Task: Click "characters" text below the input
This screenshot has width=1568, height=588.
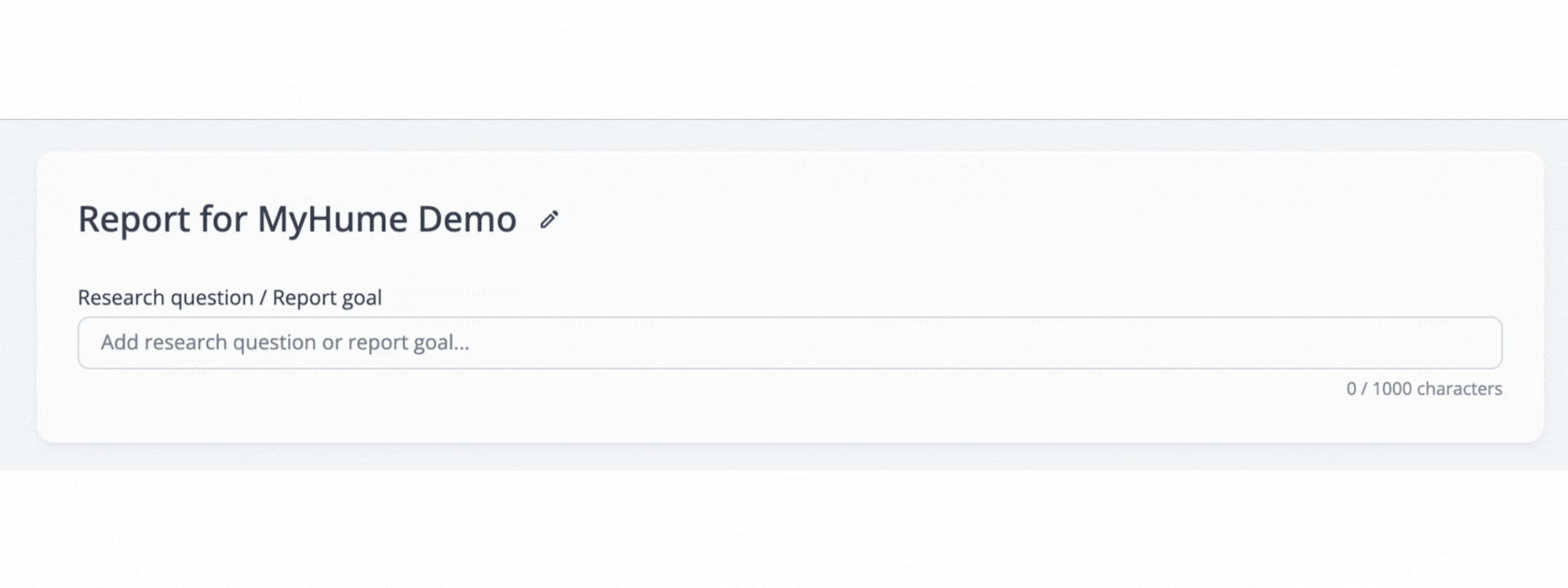Action: click(x=1459, y=389)
